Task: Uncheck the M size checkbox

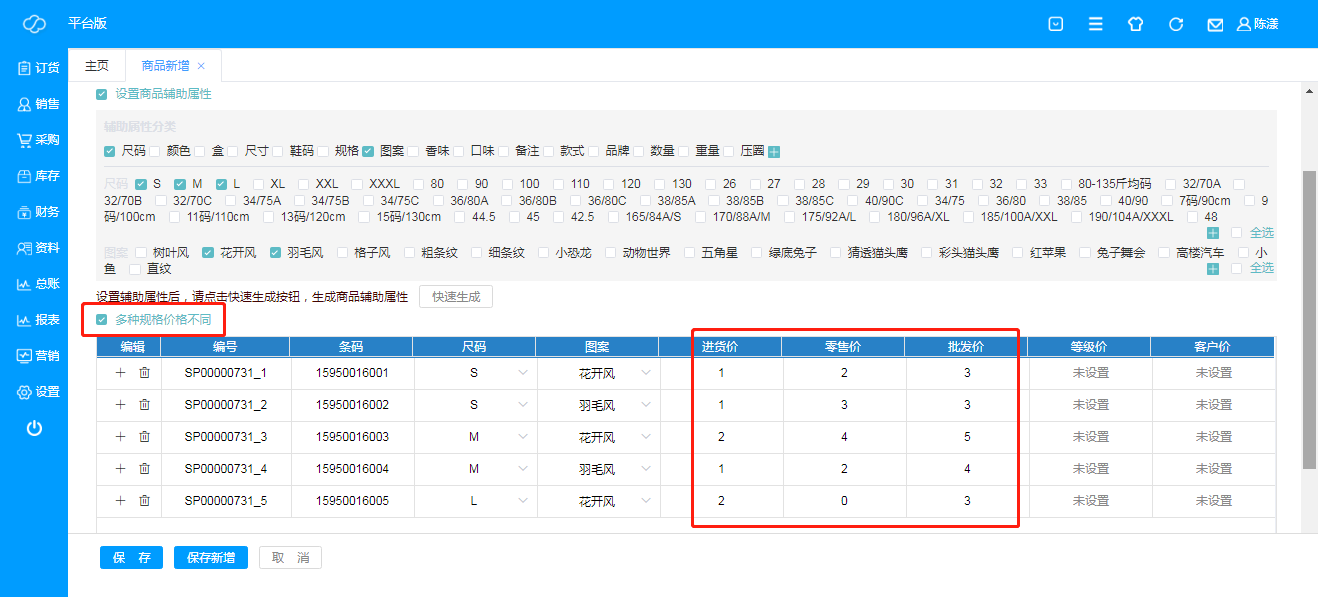Action: point(180,185)
